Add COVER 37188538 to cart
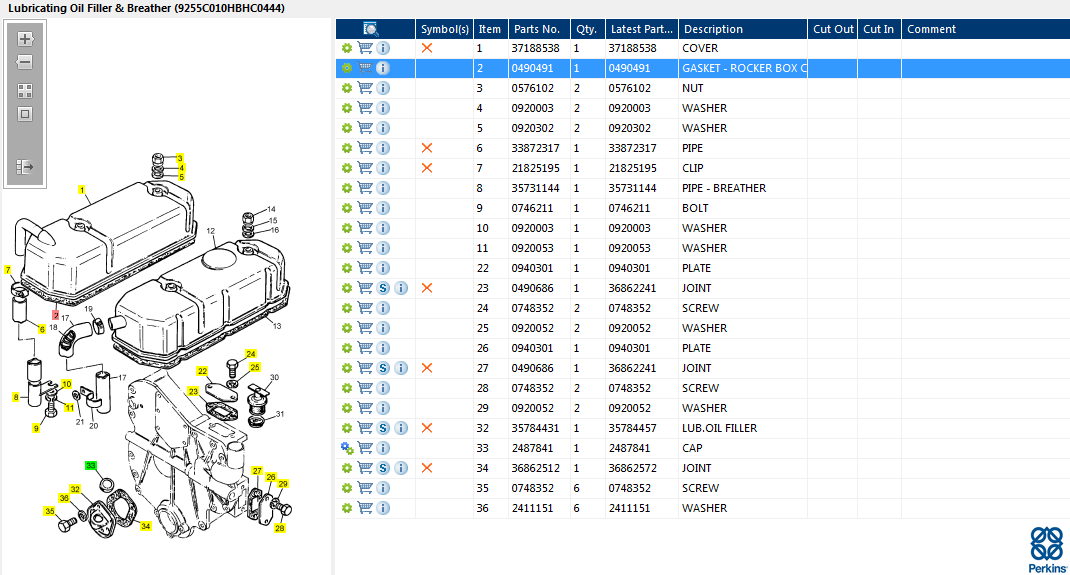Screen dimensions: 1070x575 click(365, 48)
